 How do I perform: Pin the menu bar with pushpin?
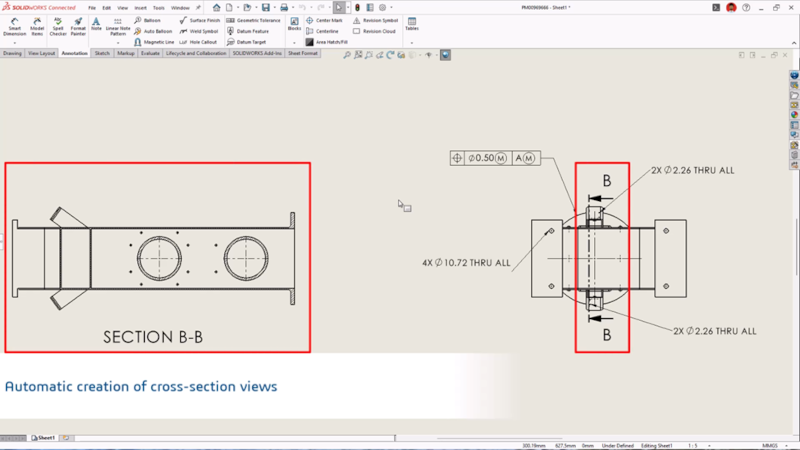198,7
